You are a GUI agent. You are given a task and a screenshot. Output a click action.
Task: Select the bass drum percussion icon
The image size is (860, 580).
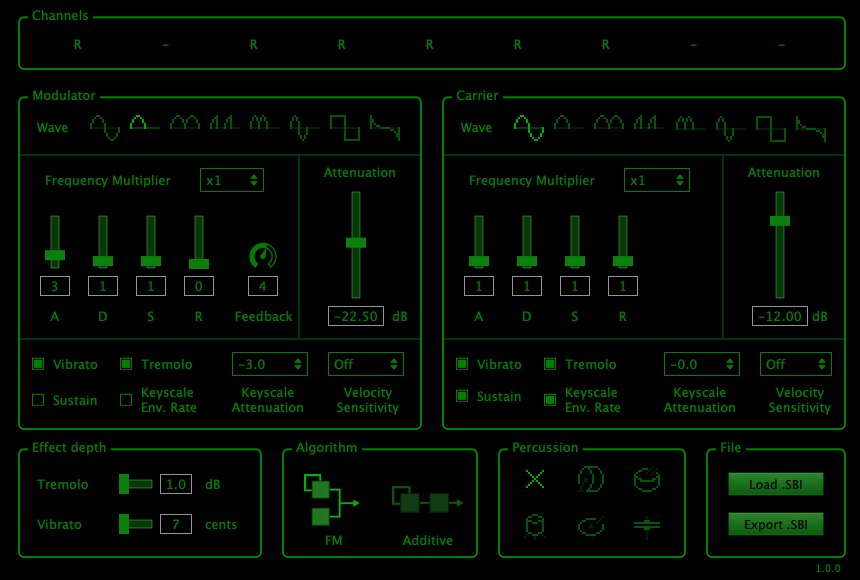pyautogui.click(x=591, y=480)
